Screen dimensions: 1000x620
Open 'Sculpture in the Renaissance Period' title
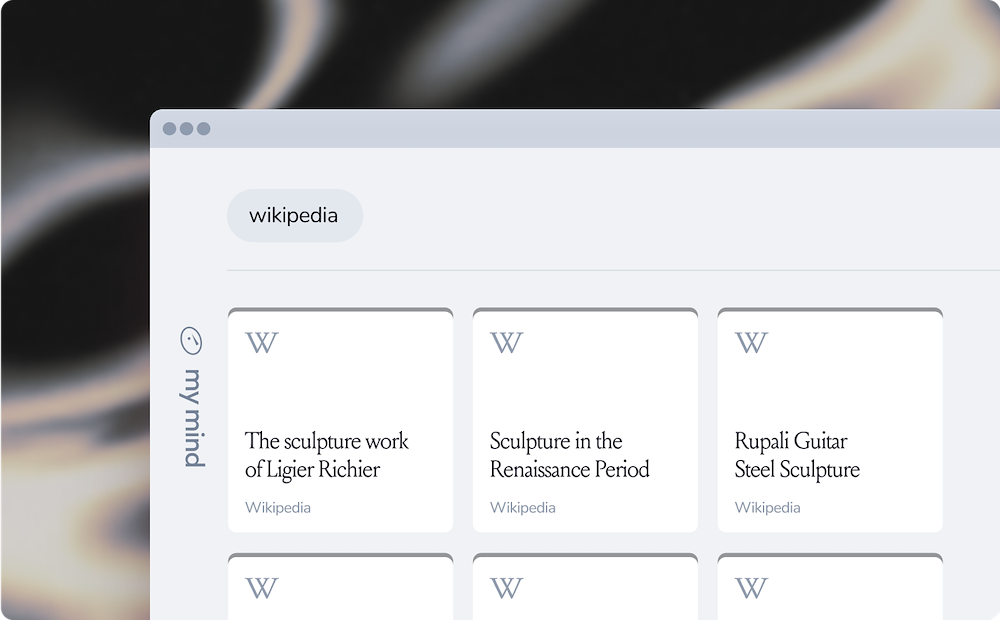click(x=570, y=455)
